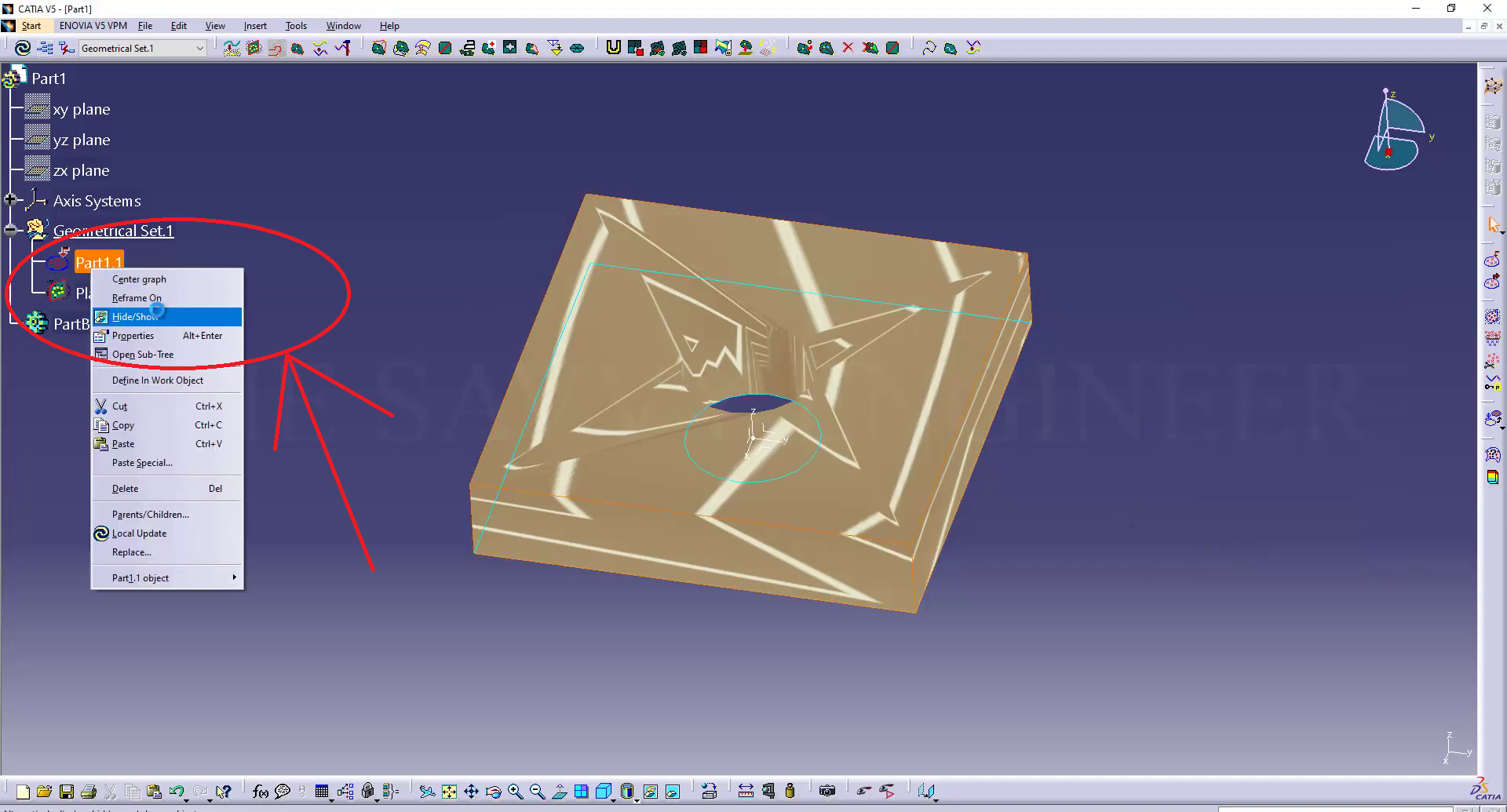This screenshot has width=1507, height=812.
Task: Click the Print icon in bottom toolbar
Action: tap(89, 792)
